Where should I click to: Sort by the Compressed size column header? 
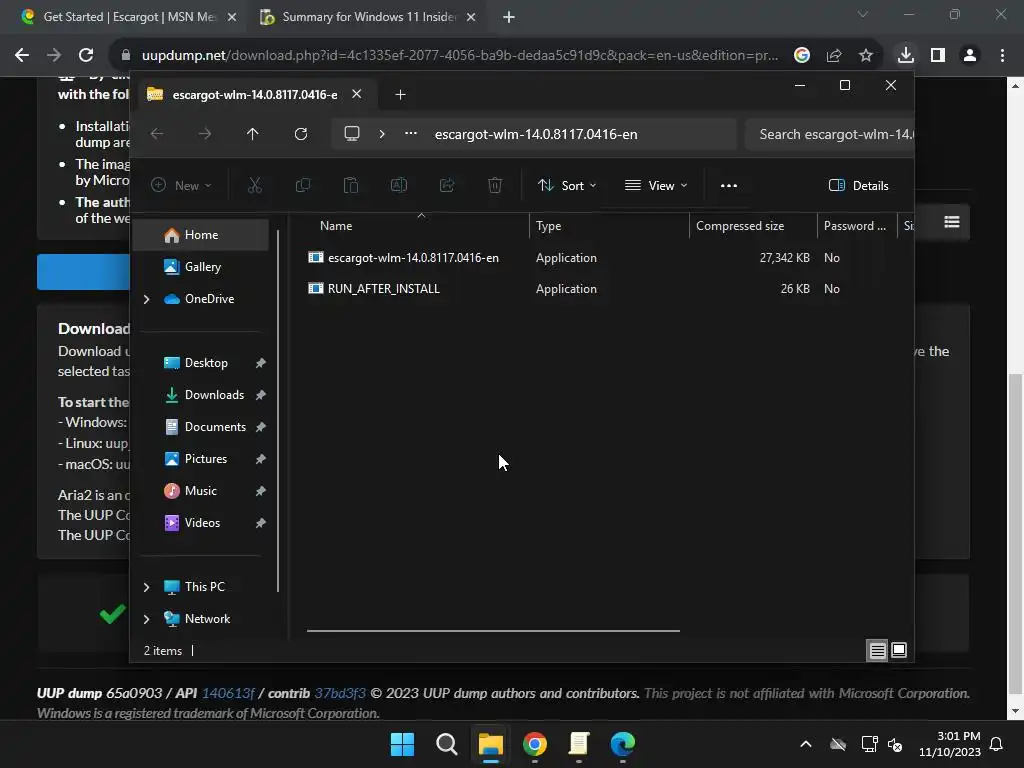point(753,226)
